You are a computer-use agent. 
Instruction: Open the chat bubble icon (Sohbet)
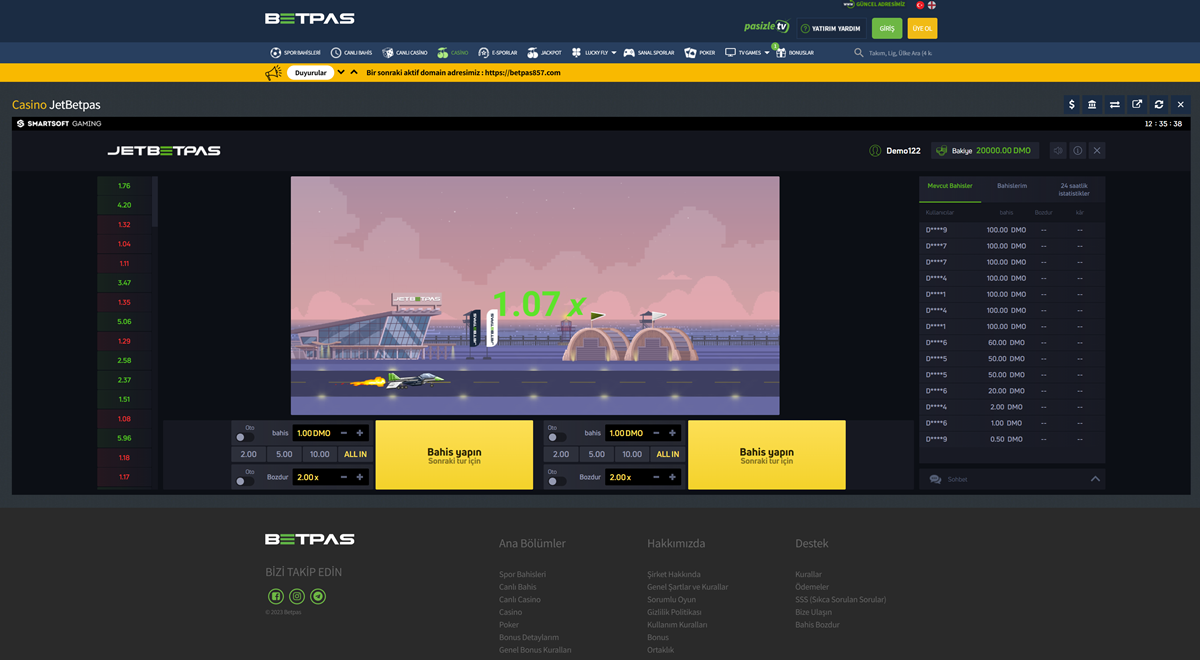[x=935, y=479]
